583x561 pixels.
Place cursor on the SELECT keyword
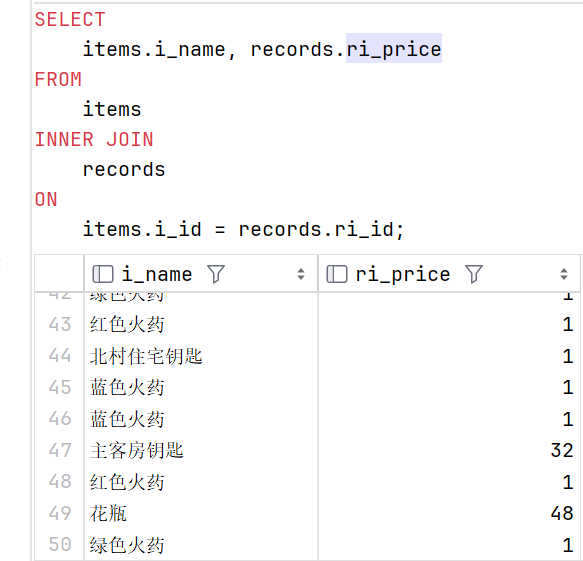tap(70, 19)
